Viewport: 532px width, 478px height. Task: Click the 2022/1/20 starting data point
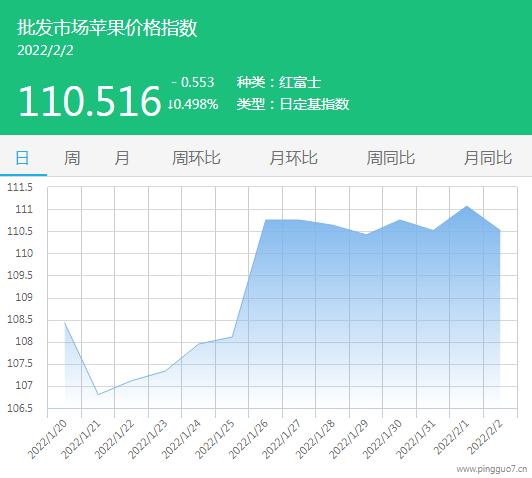click(x=64, y=323)
